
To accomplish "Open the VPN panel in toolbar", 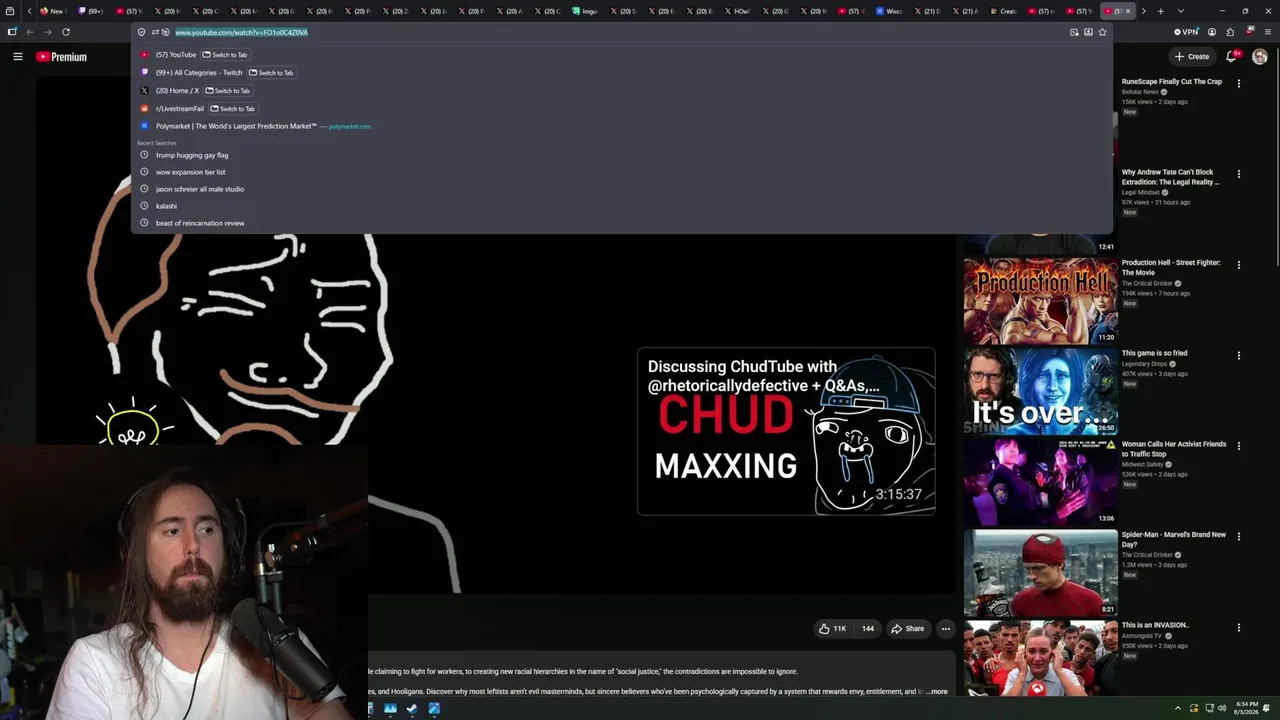I will (x=1186, y=32).
